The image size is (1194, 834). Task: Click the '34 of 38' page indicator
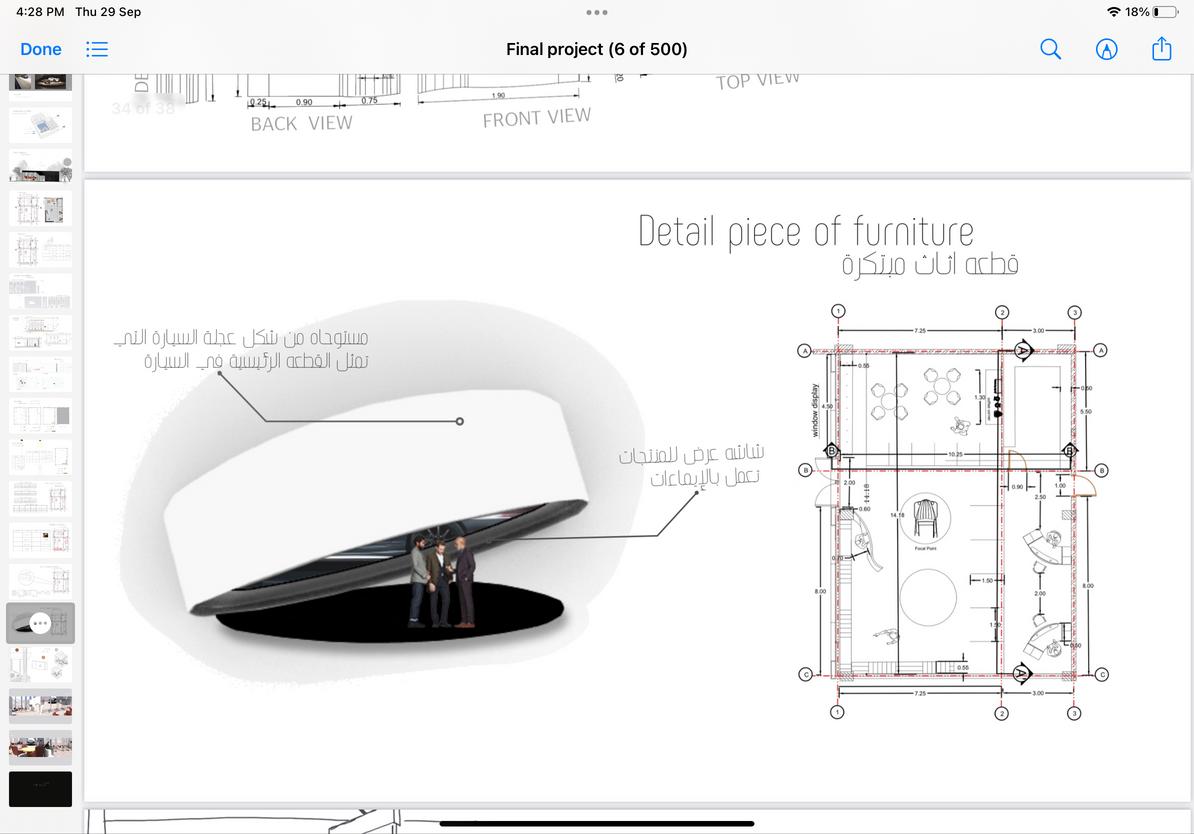(x=143, y=108)
